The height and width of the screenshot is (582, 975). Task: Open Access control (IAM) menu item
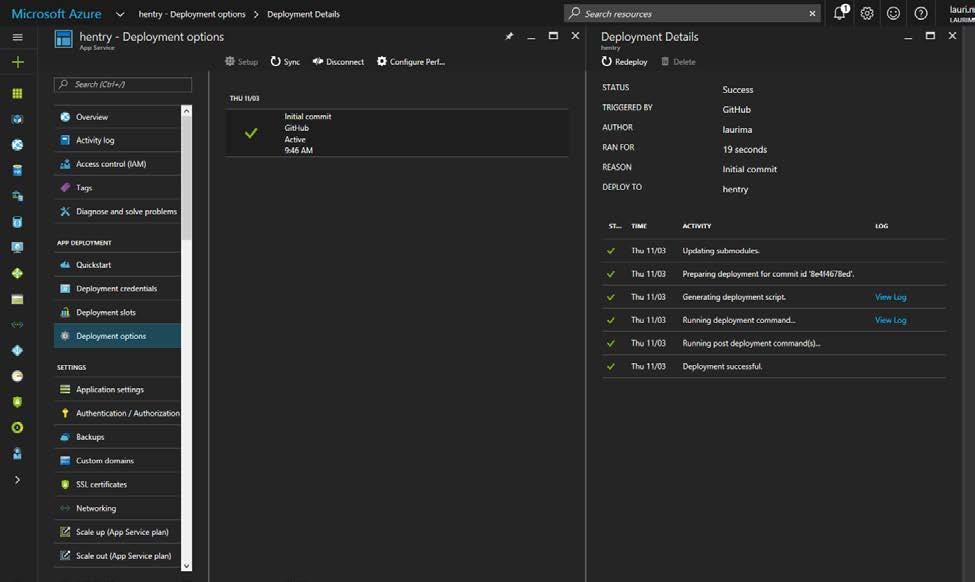118,164
